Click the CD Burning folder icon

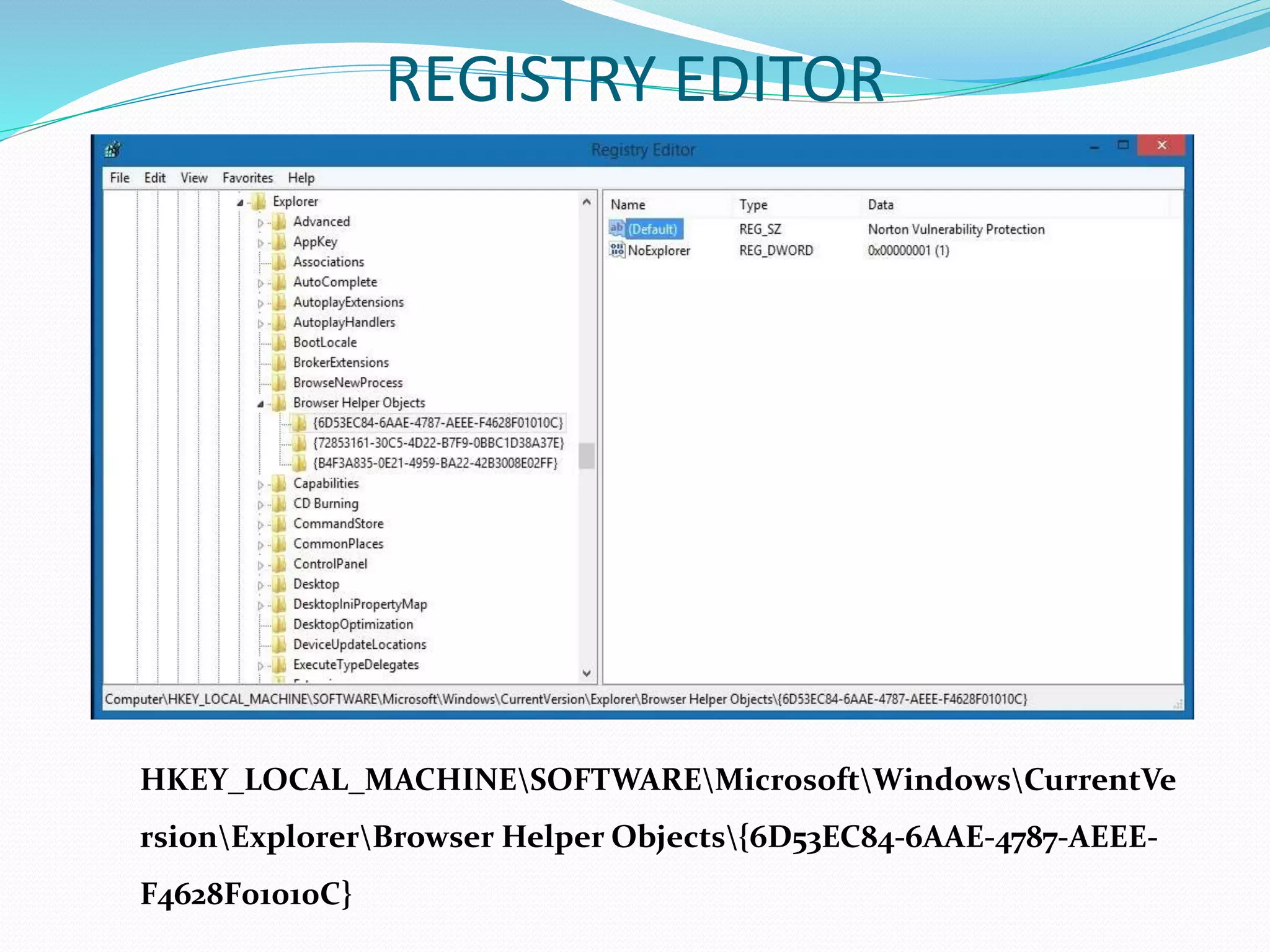(280, 503)
